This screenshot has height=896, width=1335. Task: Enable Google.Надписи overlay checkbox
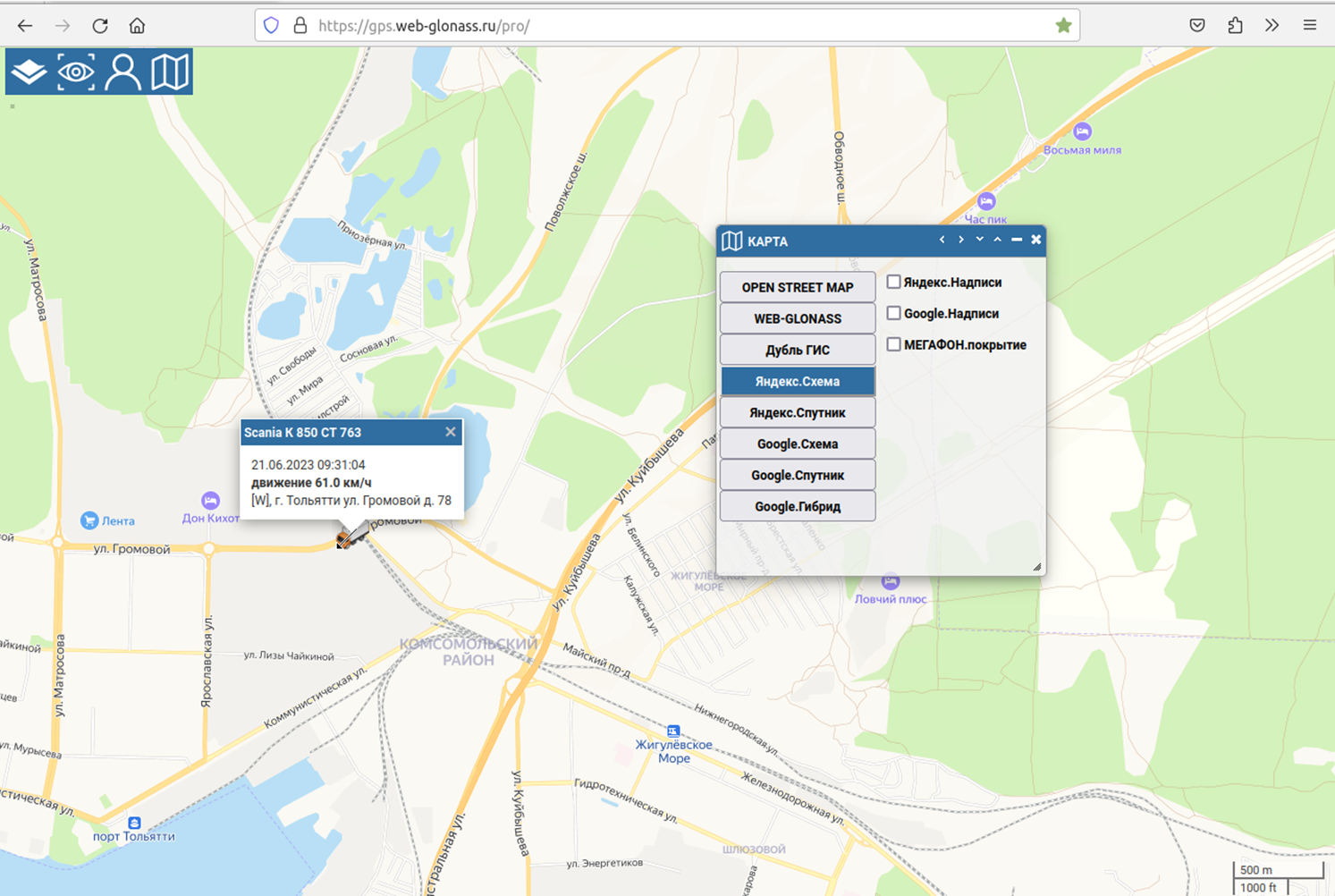(x=893, y=313)
